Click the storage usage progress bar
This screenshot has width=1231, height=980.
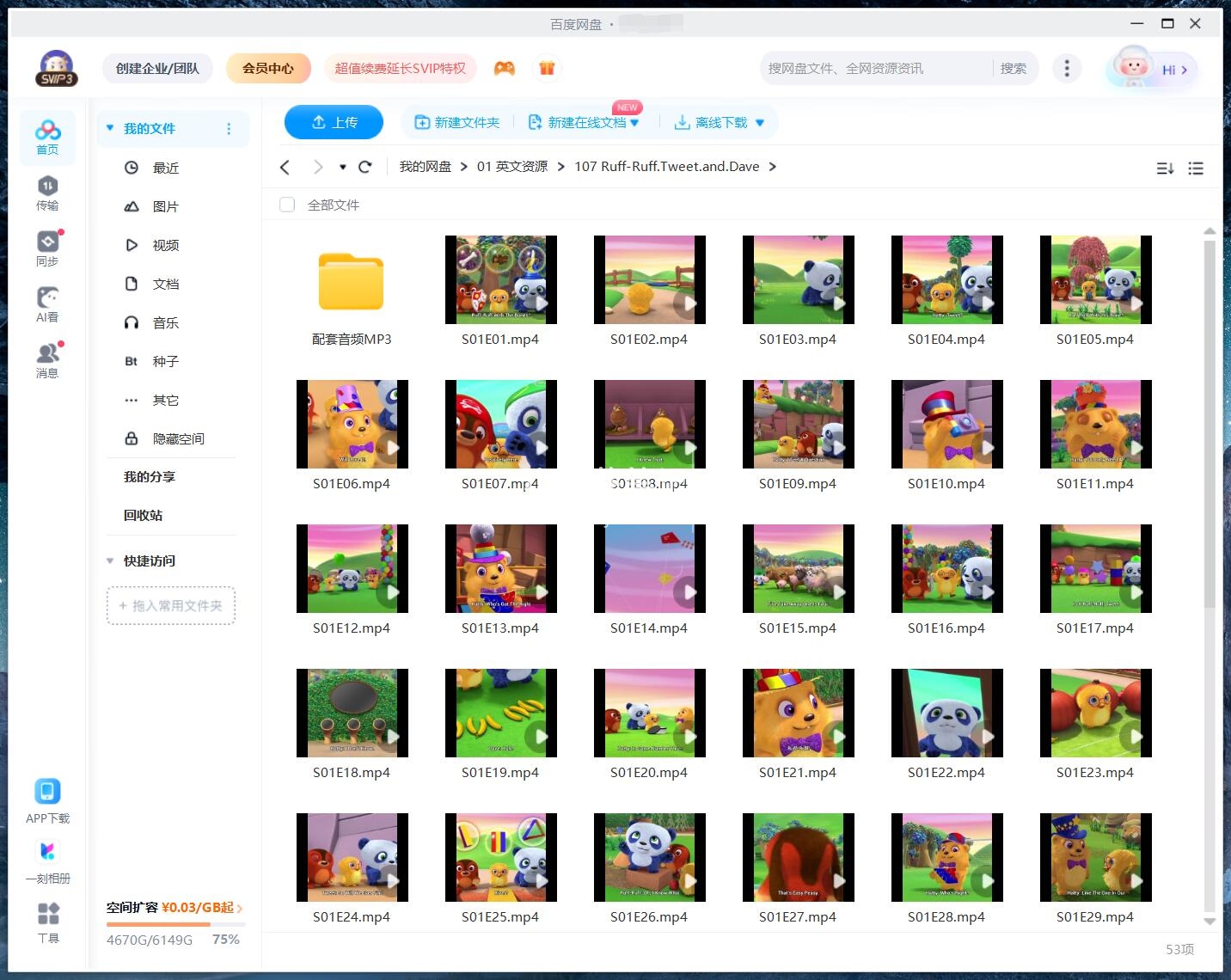click(175, 924)
